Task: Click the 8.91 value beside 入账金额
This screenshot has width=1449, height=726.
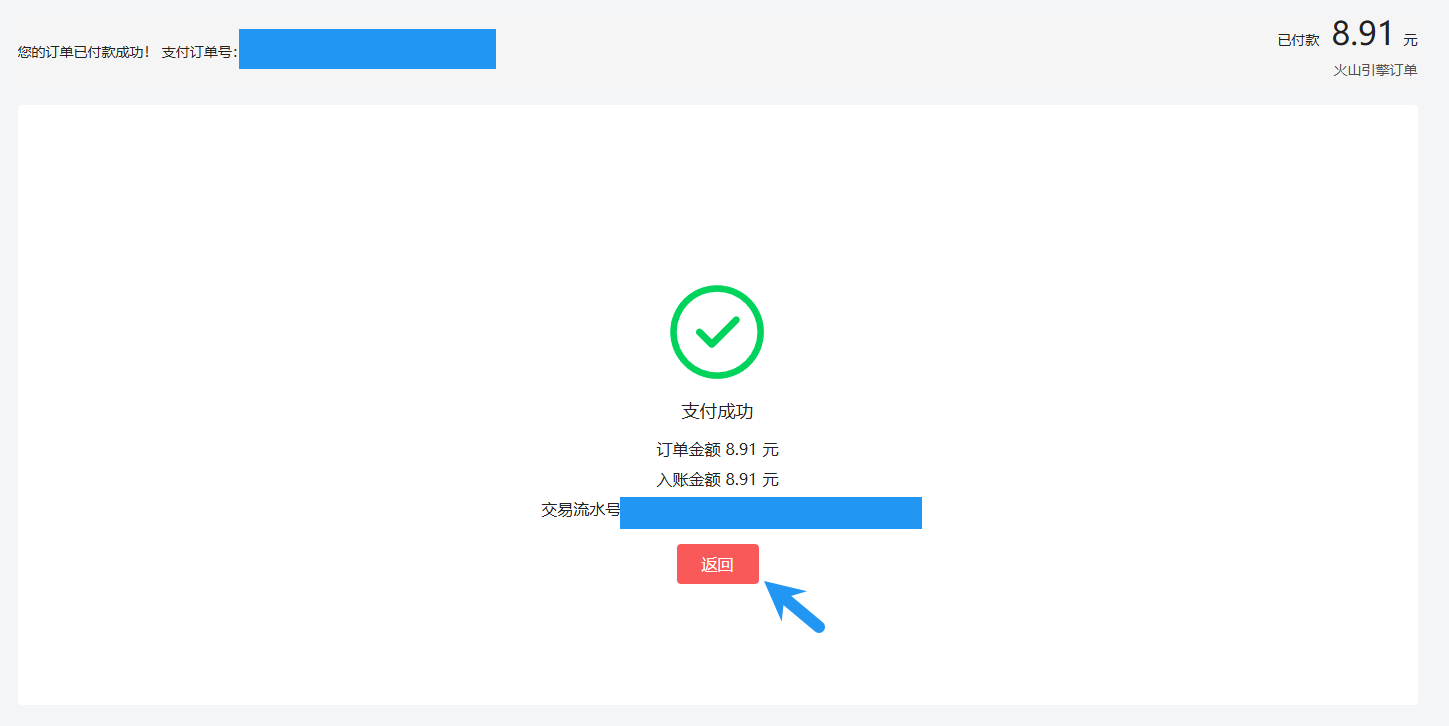Action: (x=741, y=480)
